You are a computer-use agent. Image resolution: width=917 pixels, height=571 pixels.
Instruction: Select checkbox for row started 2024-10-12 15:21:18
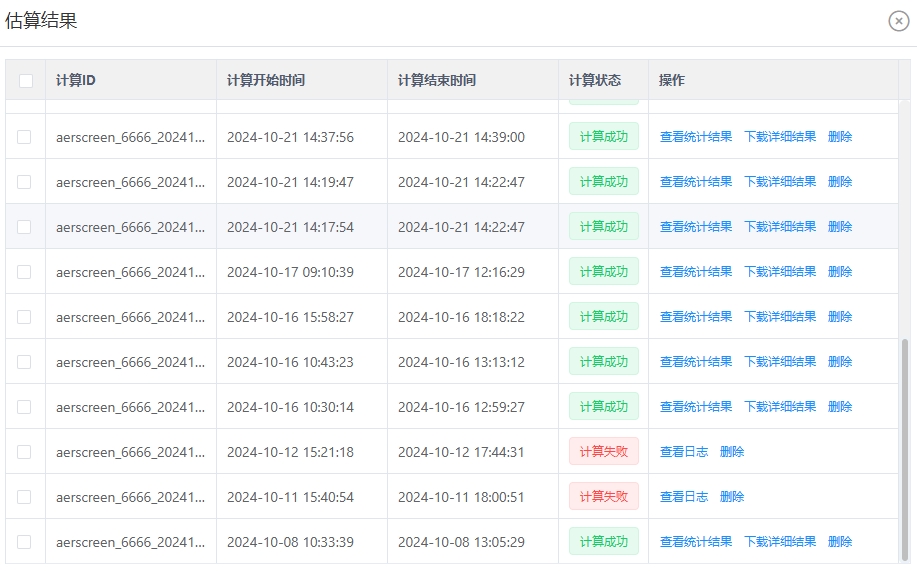point(24,452)
